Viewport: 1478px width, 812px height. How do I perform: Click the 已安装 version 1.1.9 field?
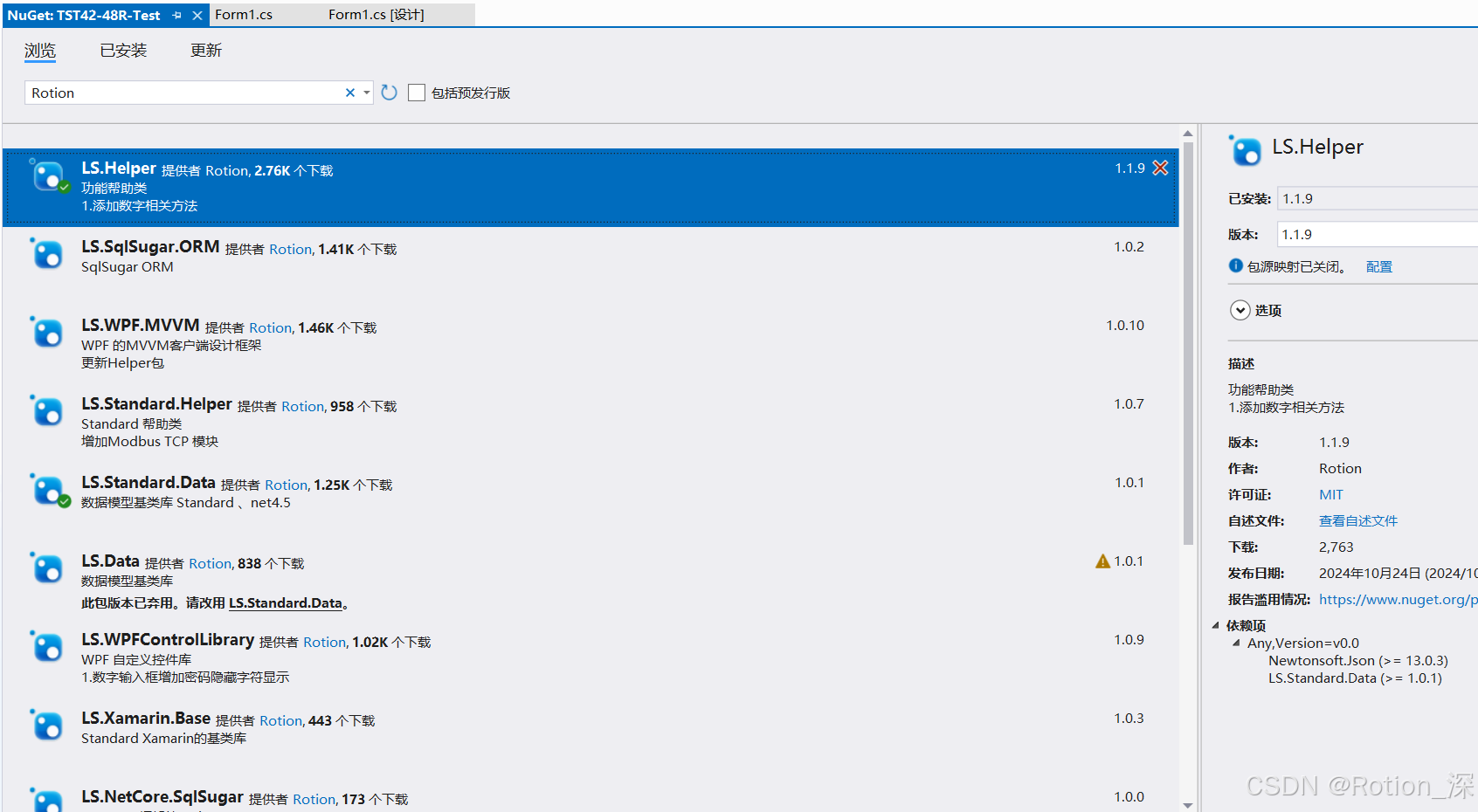point(1378,198)
